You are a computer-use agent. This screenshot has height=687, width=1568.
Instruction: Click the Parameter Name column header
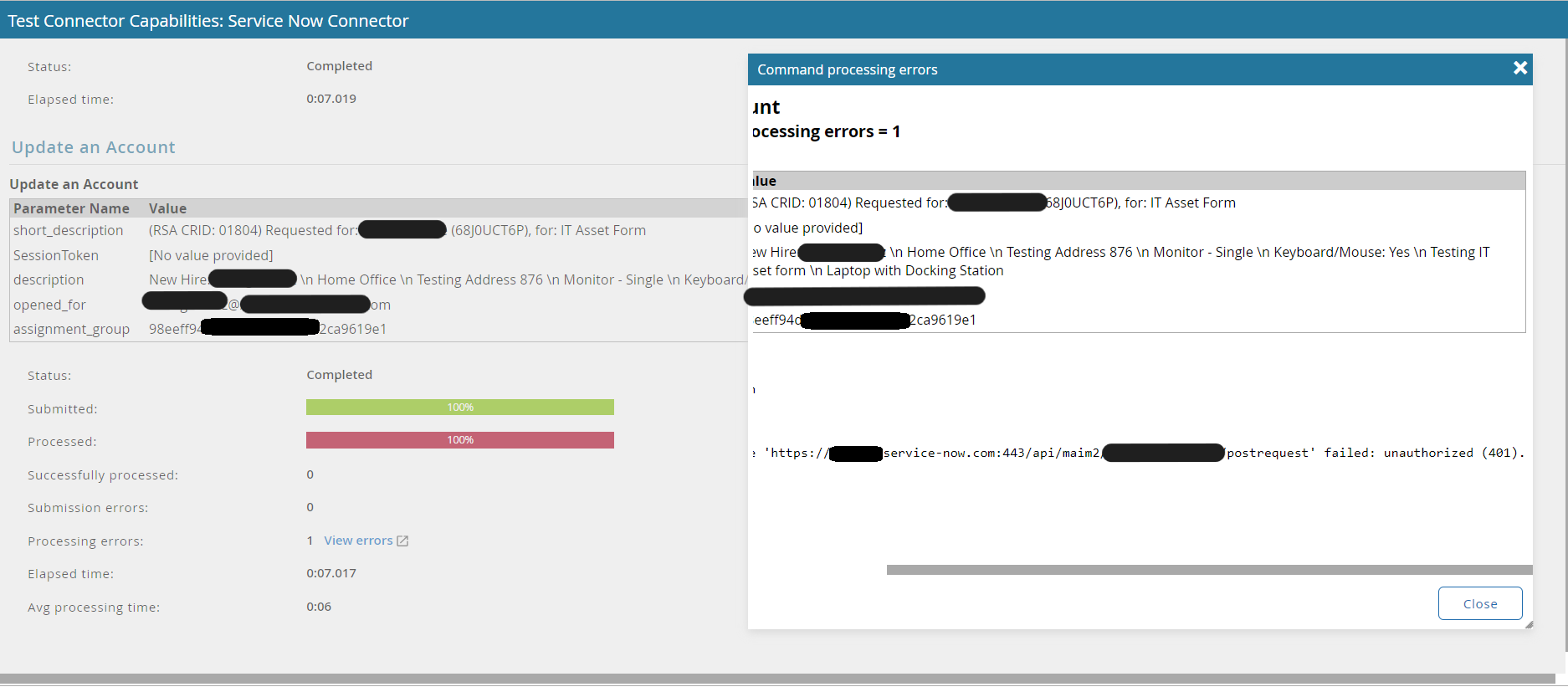click(x=71, y=208)
